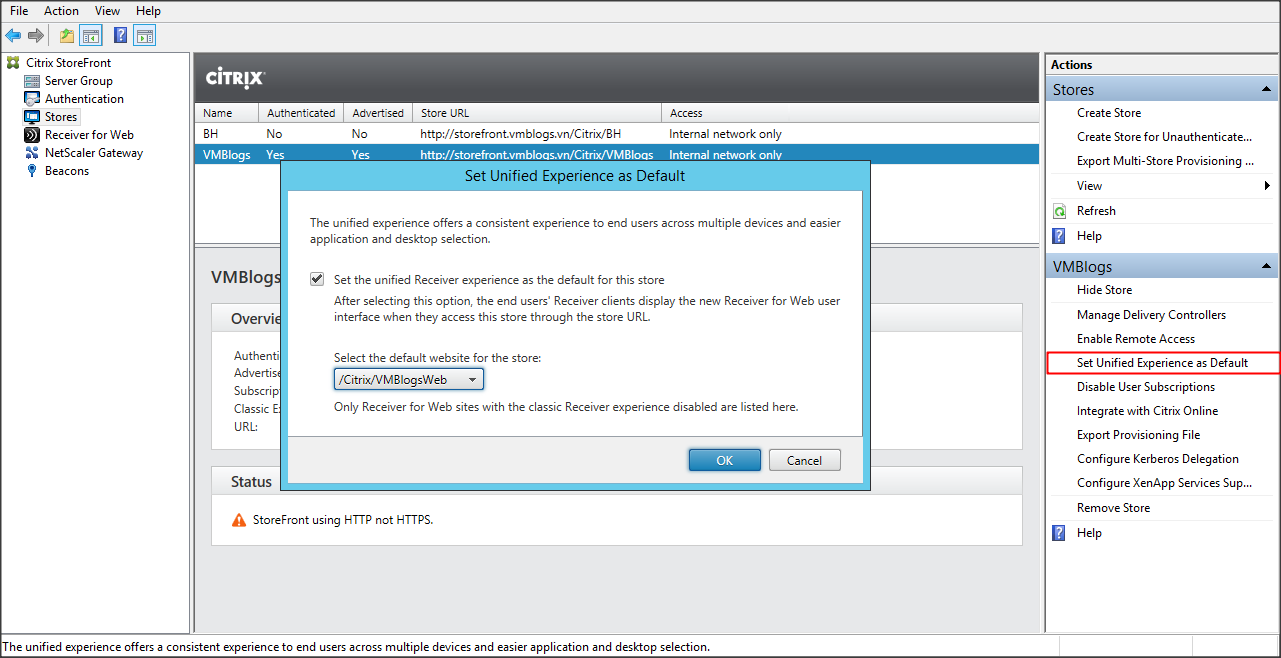The height and width of the screenshot is (658, 1281).
Task: Click Manage Delivery Controllers action
Action: (1151, 315)
